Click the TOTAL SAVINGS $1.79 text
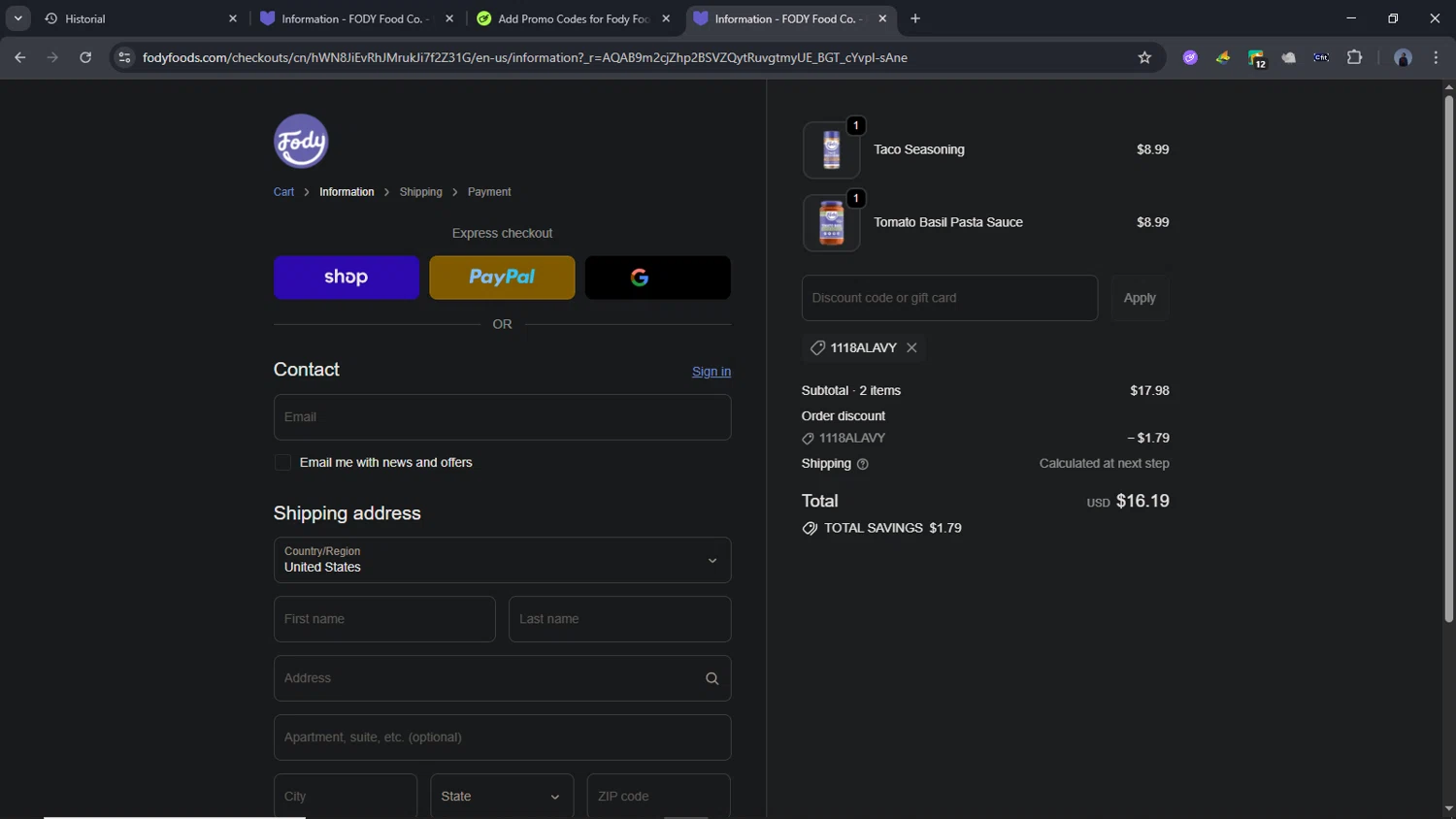This screenshot has width=1456, height=819. [893, 528]
